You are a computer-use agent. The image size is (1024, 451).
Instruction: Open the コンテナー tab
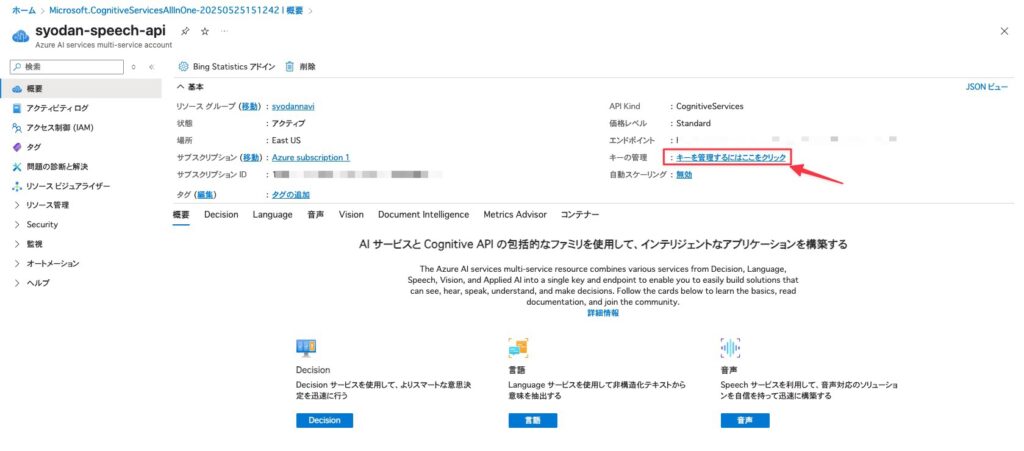tap(579, 214)
